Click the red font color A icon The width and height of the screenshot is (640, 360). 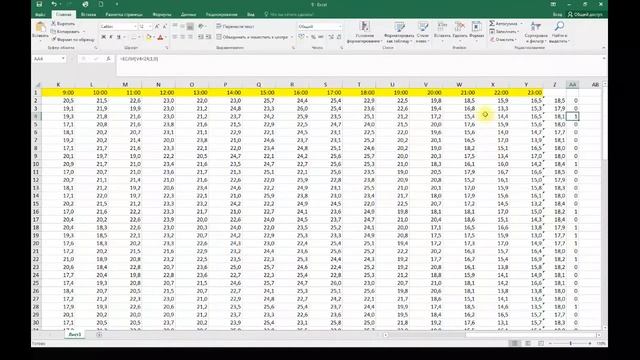click(x=160, y=37)
